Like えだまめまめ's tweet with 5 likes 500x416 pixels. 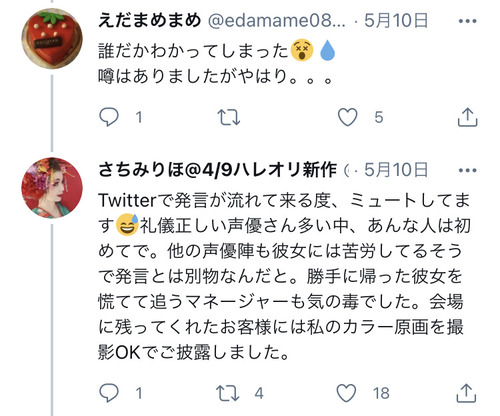click(x=347, y=117)
